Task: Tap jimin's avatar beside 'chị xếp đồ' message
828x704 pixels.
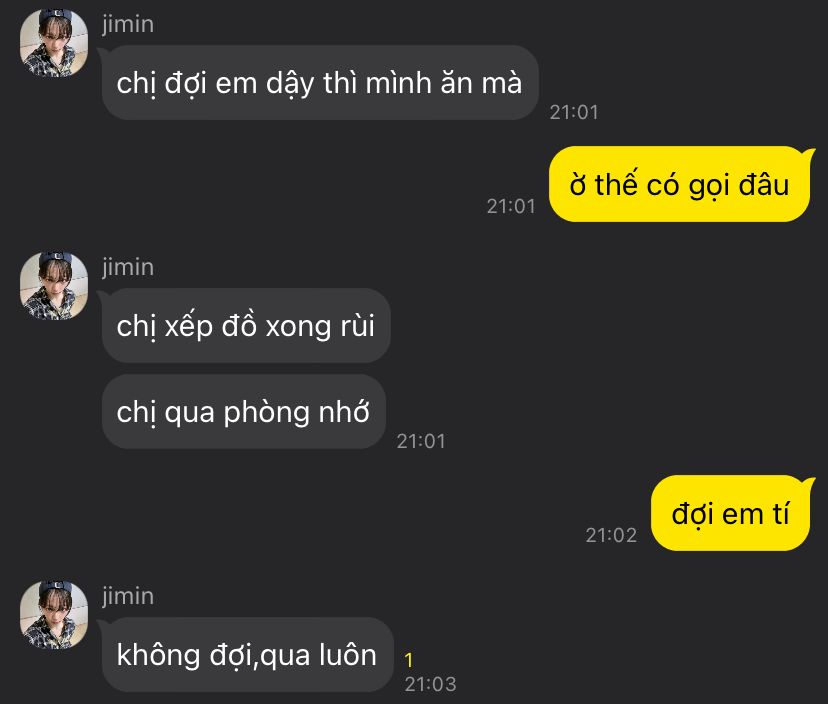Action: click(54, 286)
